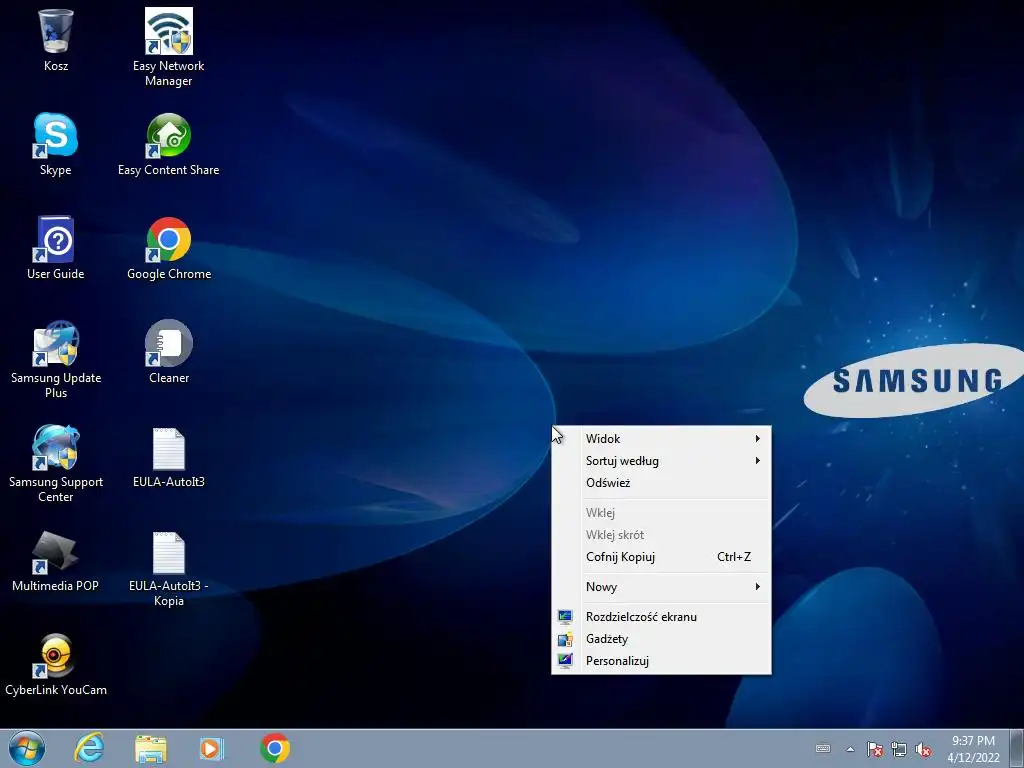Image resolution: width=1024 pixels, height=768 pixels.
Task: Select the Easy Content Share shortcut
Action: click(x=168, y=144)
